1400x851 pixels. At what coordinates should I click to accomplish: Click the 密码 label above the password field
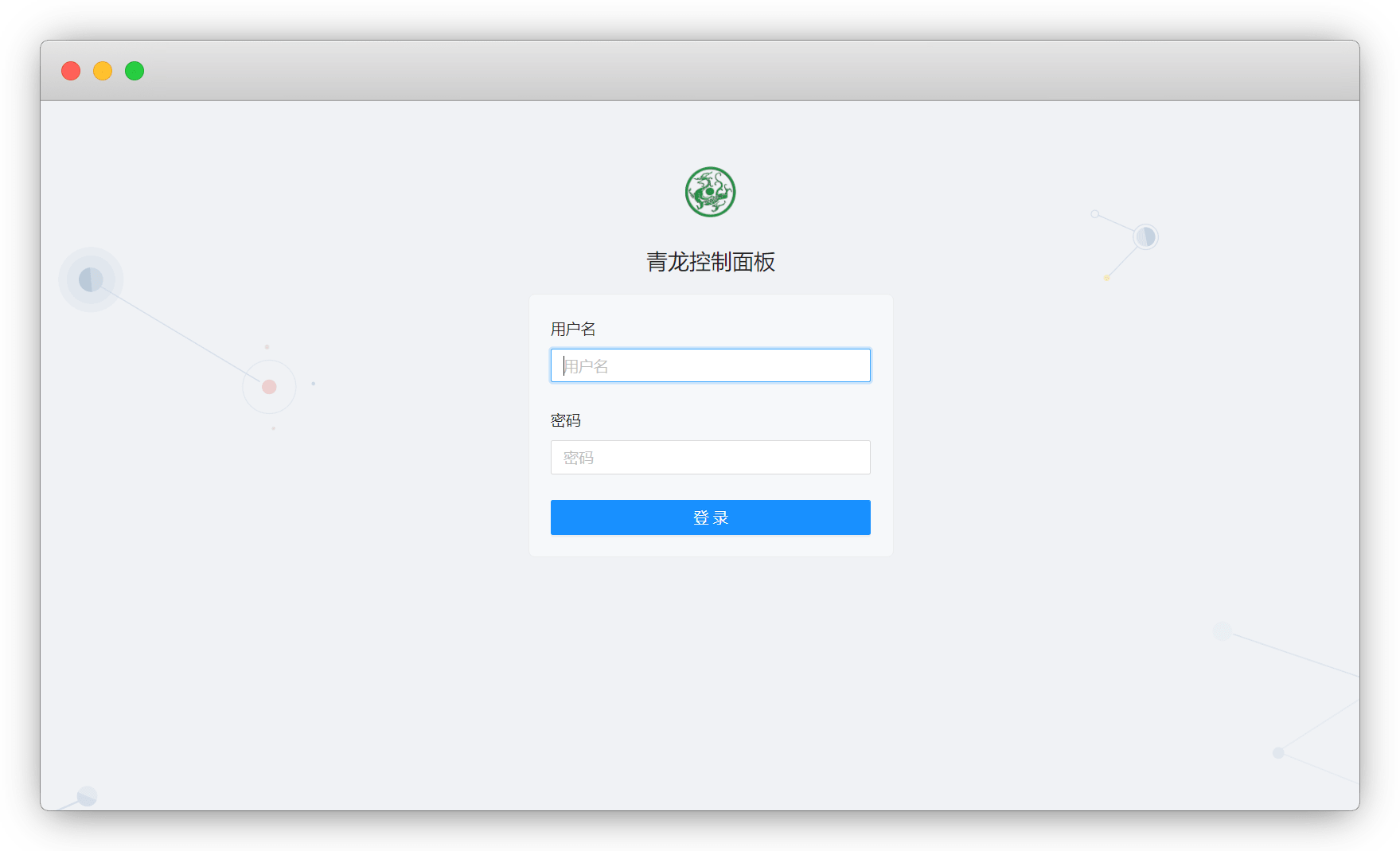click(566, 420)
